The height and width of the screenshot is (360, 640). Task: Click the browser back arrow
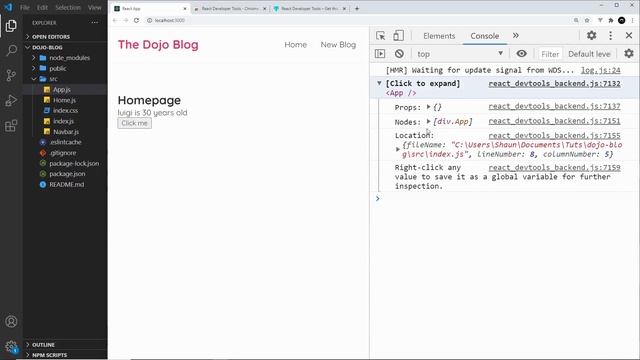(115, 20)
